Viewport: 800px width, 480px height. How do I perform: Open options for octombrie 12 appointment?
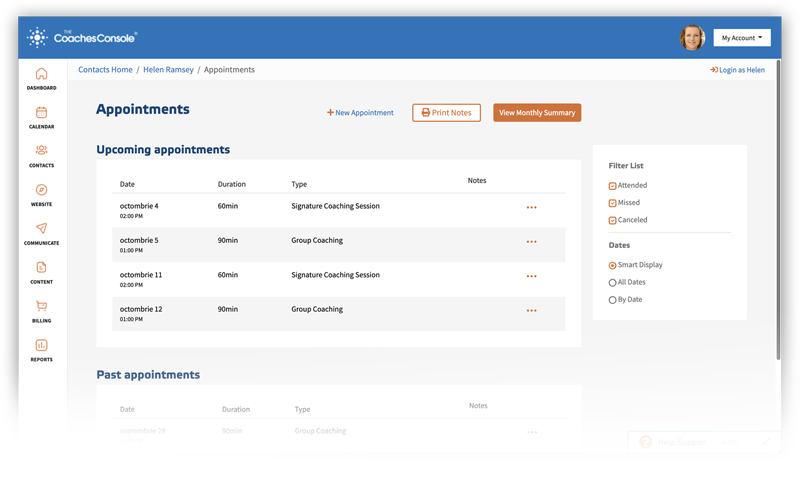click(x=531, y=311)
